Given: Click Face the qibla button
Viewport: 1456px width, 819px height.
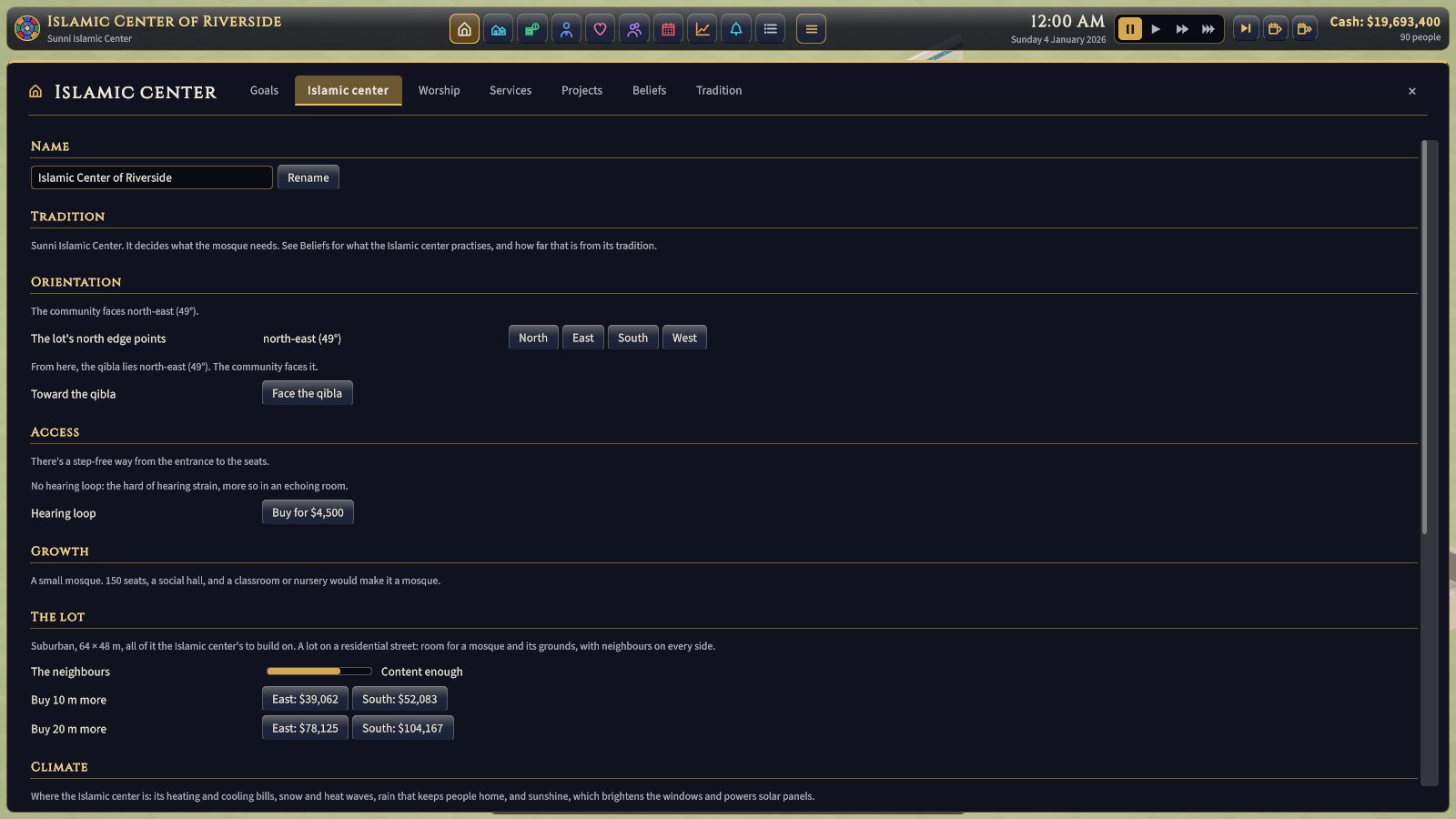Looking at the screenshot, I should click(308, 393).
